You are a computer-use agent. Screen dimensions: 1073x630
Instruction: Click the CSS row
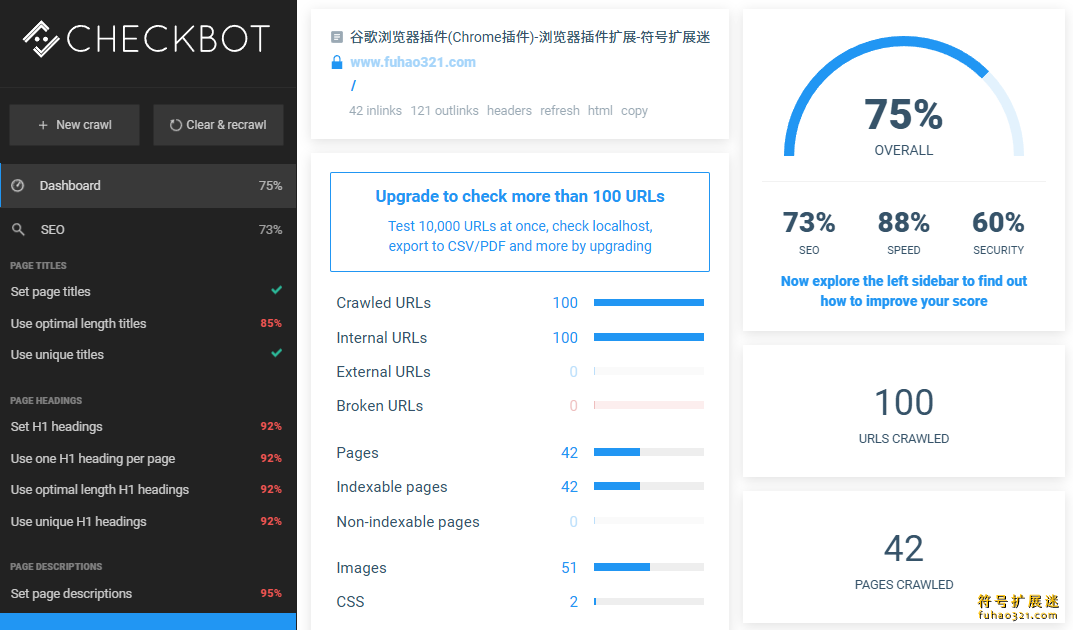pos(519,602)
